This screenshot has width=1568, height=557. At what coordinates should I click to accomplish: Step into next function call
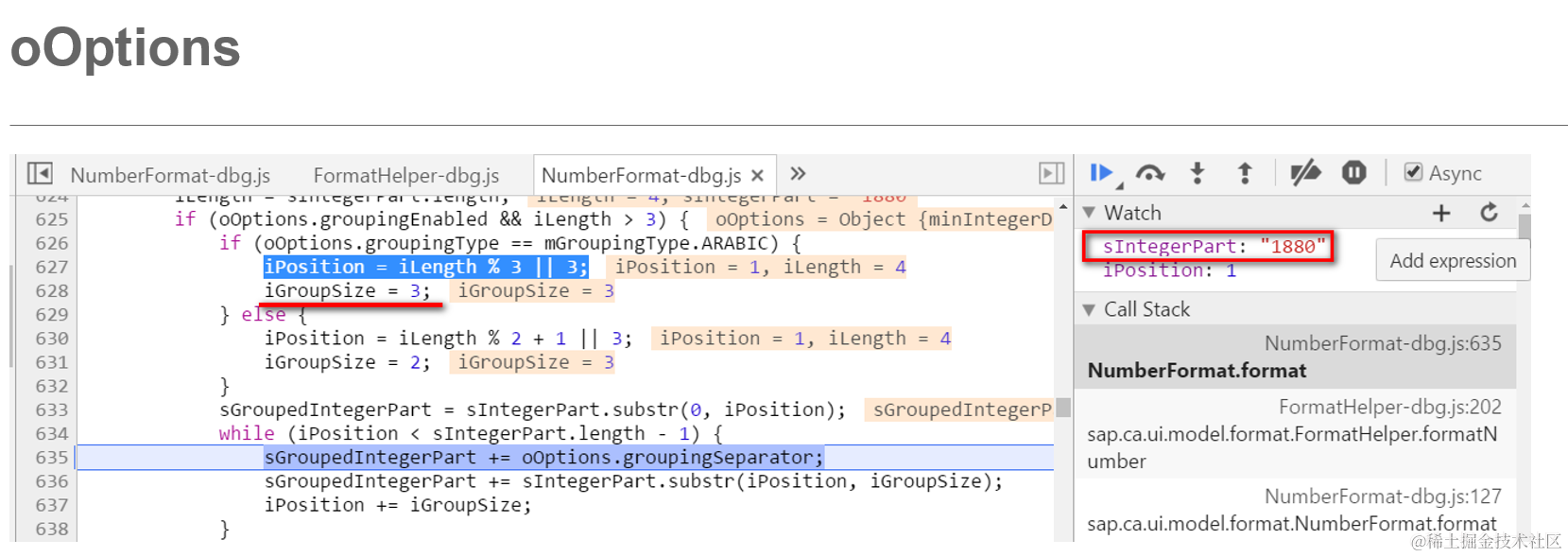[x=1198, y=173]
